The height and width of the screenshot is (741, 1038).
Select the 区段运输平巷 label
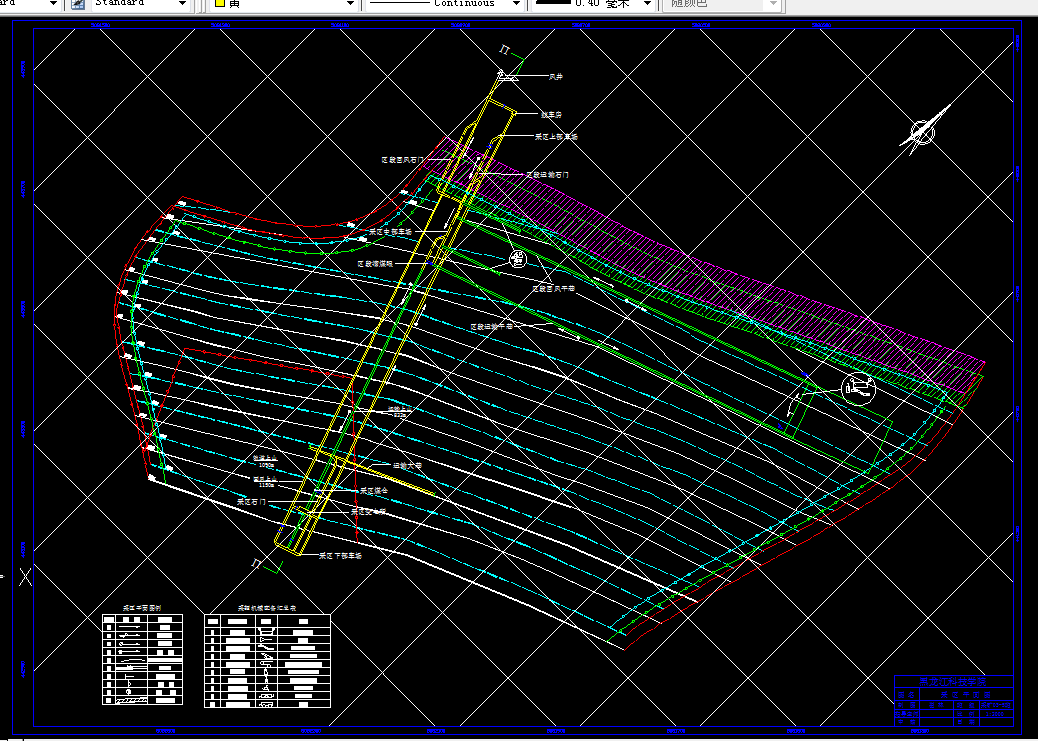491,326
